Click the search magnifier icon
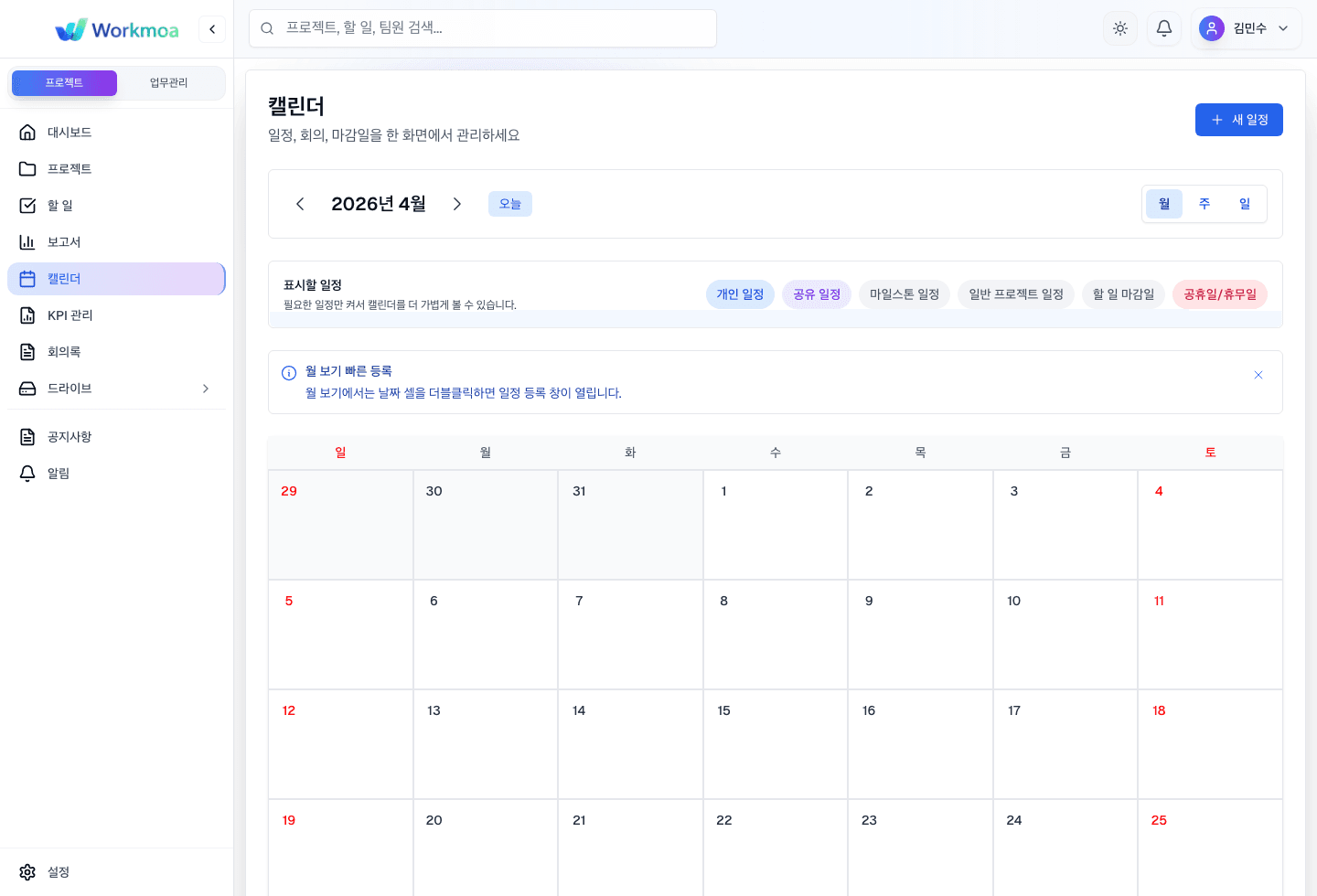The height and width of the screenshot is (896, 1317). pyautogui.click(x=267, y=28)
